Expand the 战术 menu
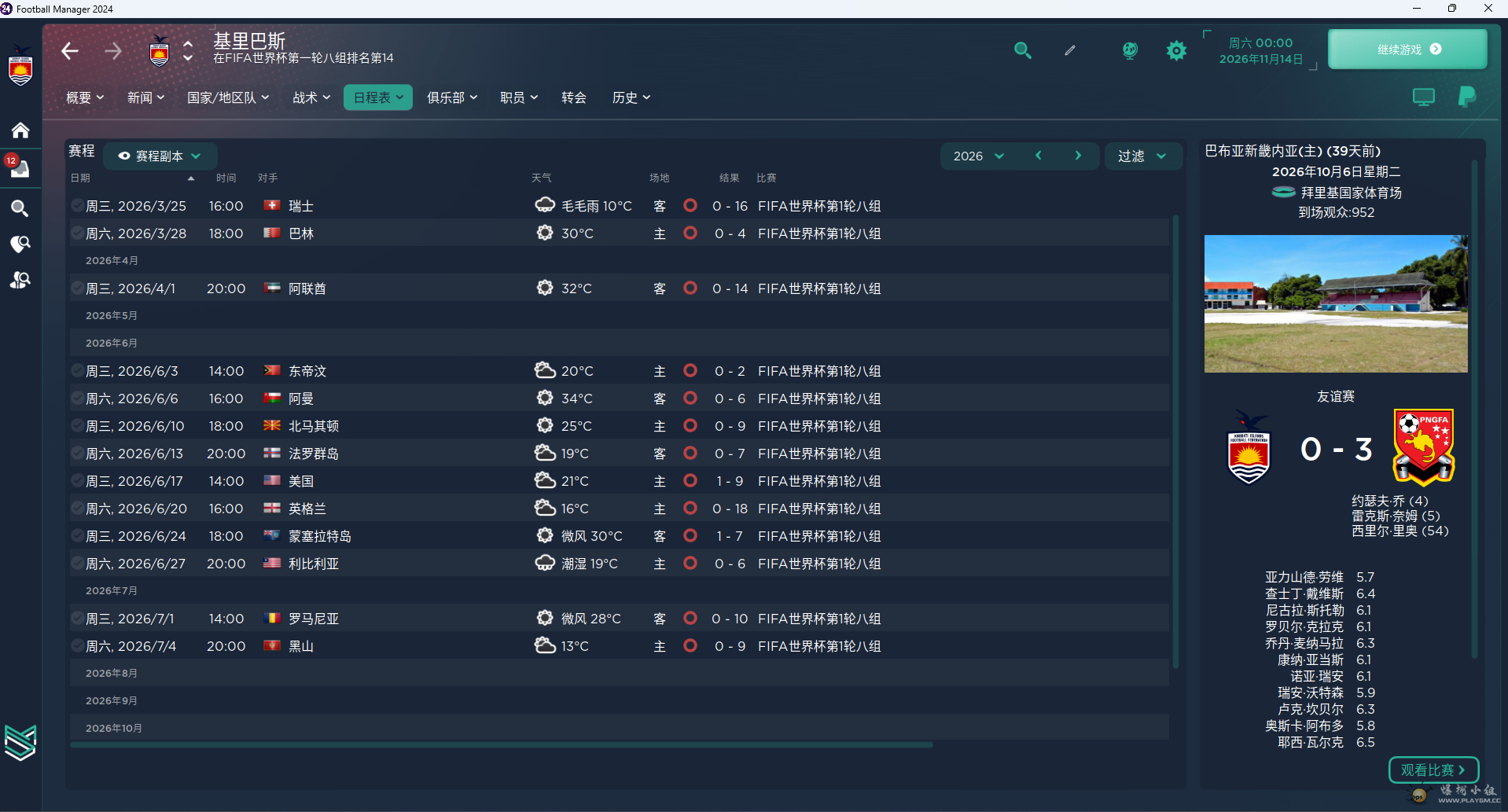Image resolution: width=1508 pixels, height=812 pixels. (x=311, y=97)
